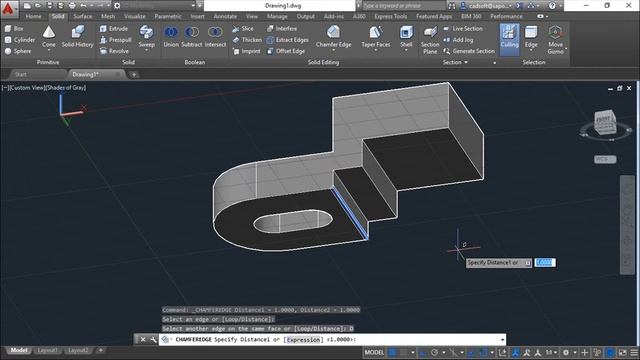
Task: Click the ViewCube in the viewport
Action: tap(605, 123)
